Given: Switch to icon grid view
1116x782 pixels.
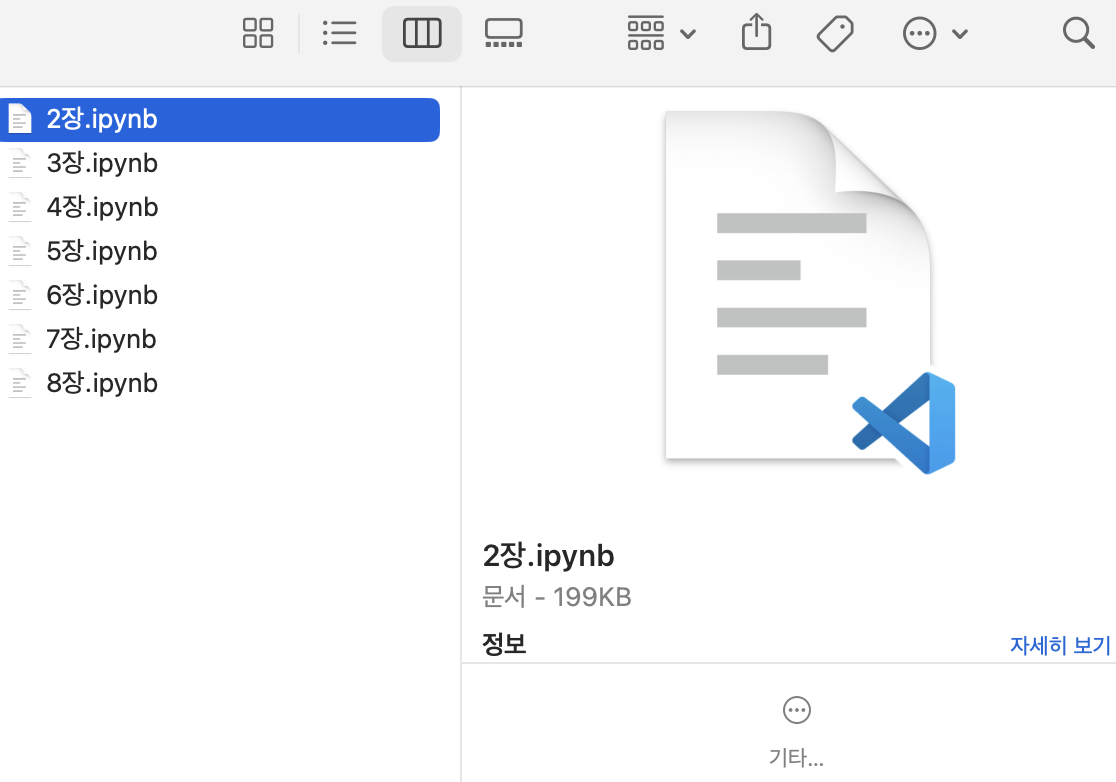Looking at the screenshot, I should coord(258,33).
